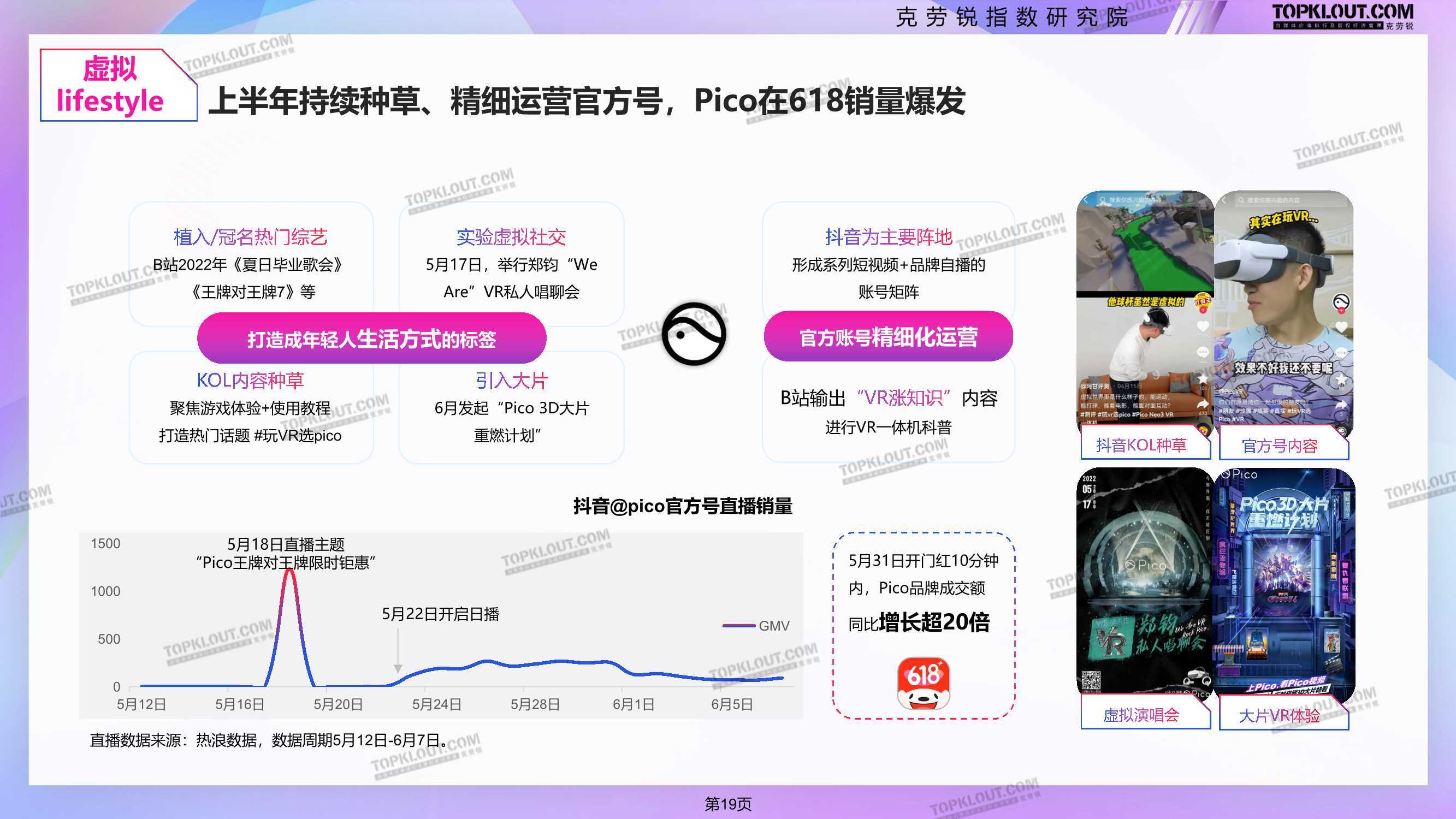Click the KOL内容种草 heading
The width and height of the screenshot is (1456, 819).
pyautogui.click(x=250, y=380)
